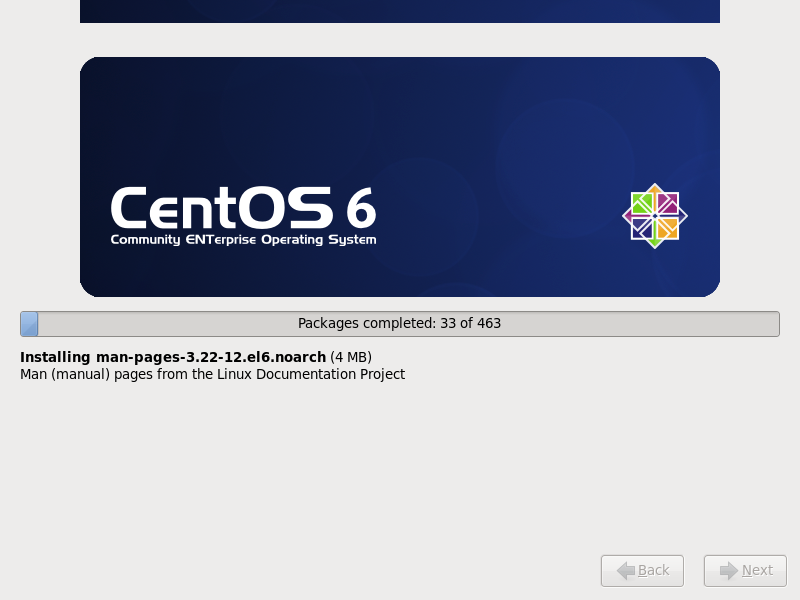Click the 'Installing man-pages-3.22-12.el6.noarch' label

click(x=173, y=357)
